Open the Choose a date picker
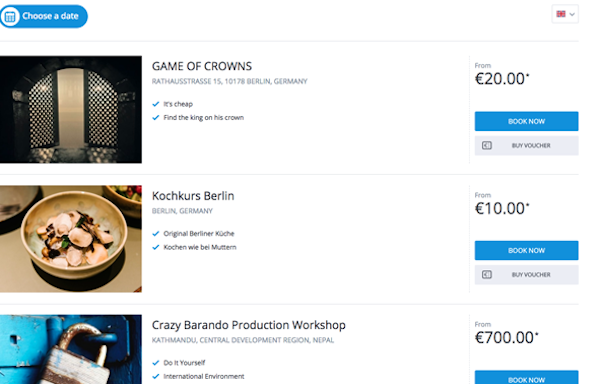600x384 pixels. click(44, 16)
